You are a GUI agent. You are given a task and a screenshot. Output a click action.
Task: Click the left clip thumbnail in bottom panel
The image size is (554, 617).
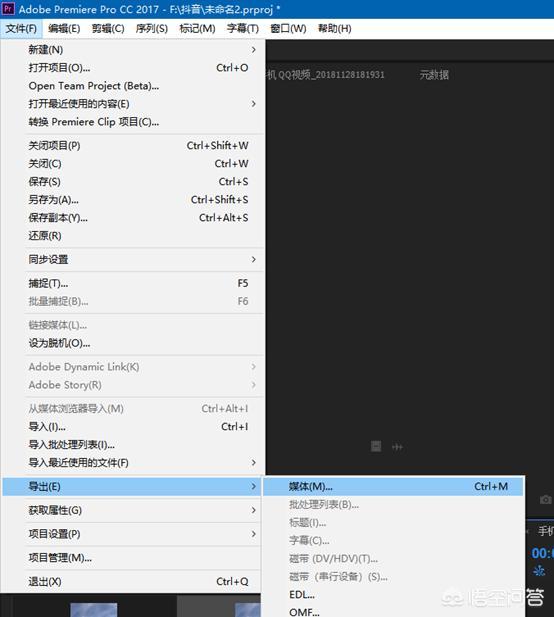[x=94, y=610]
